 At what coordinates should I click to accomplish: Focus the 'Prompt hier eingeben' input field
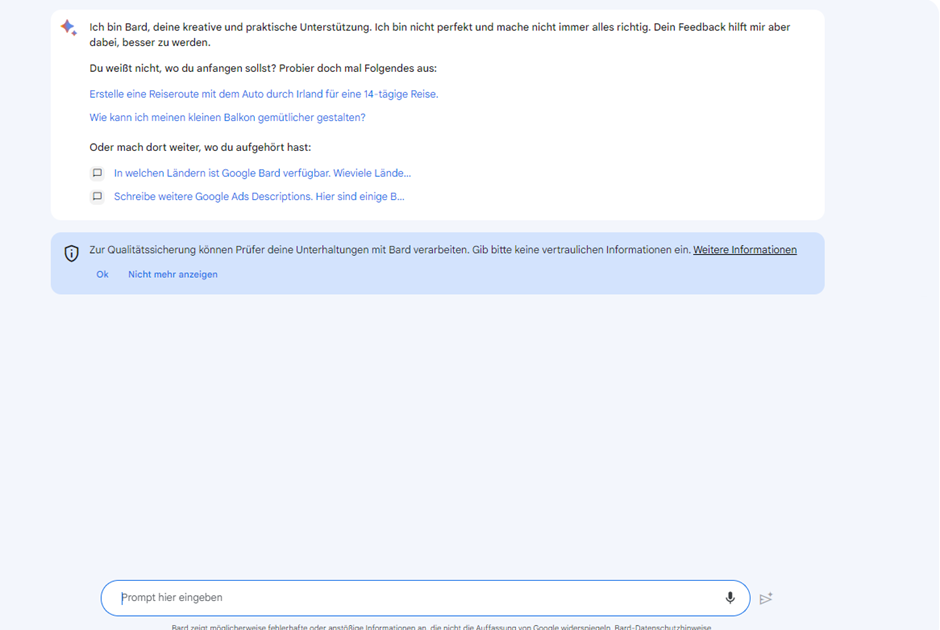[x=425, y=598]
